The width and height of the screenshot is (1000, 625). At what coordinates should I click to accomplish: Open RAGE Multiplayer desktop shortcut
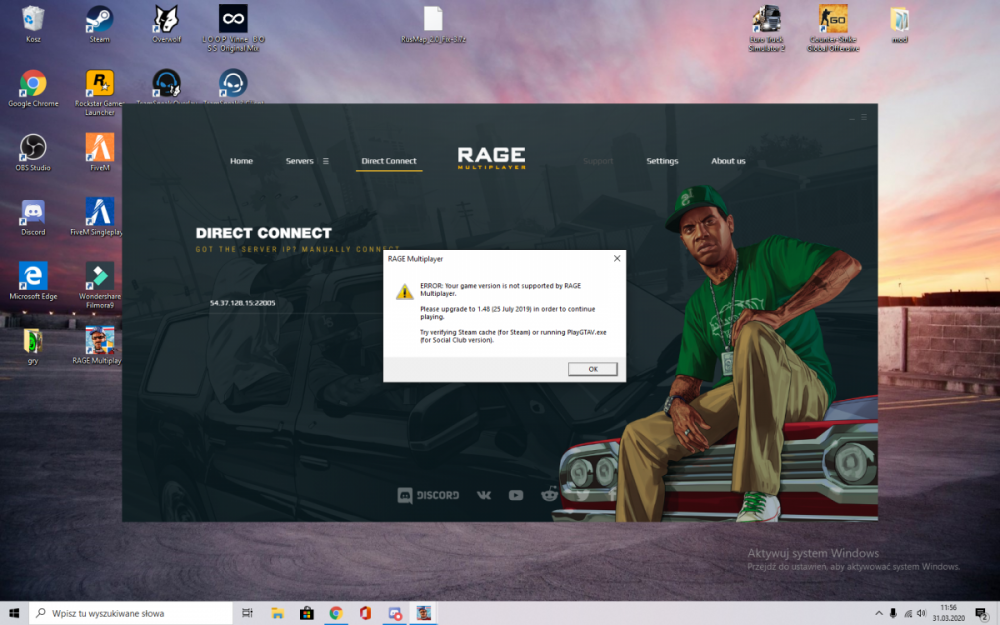pyautogui.click(x=97, y=346)
